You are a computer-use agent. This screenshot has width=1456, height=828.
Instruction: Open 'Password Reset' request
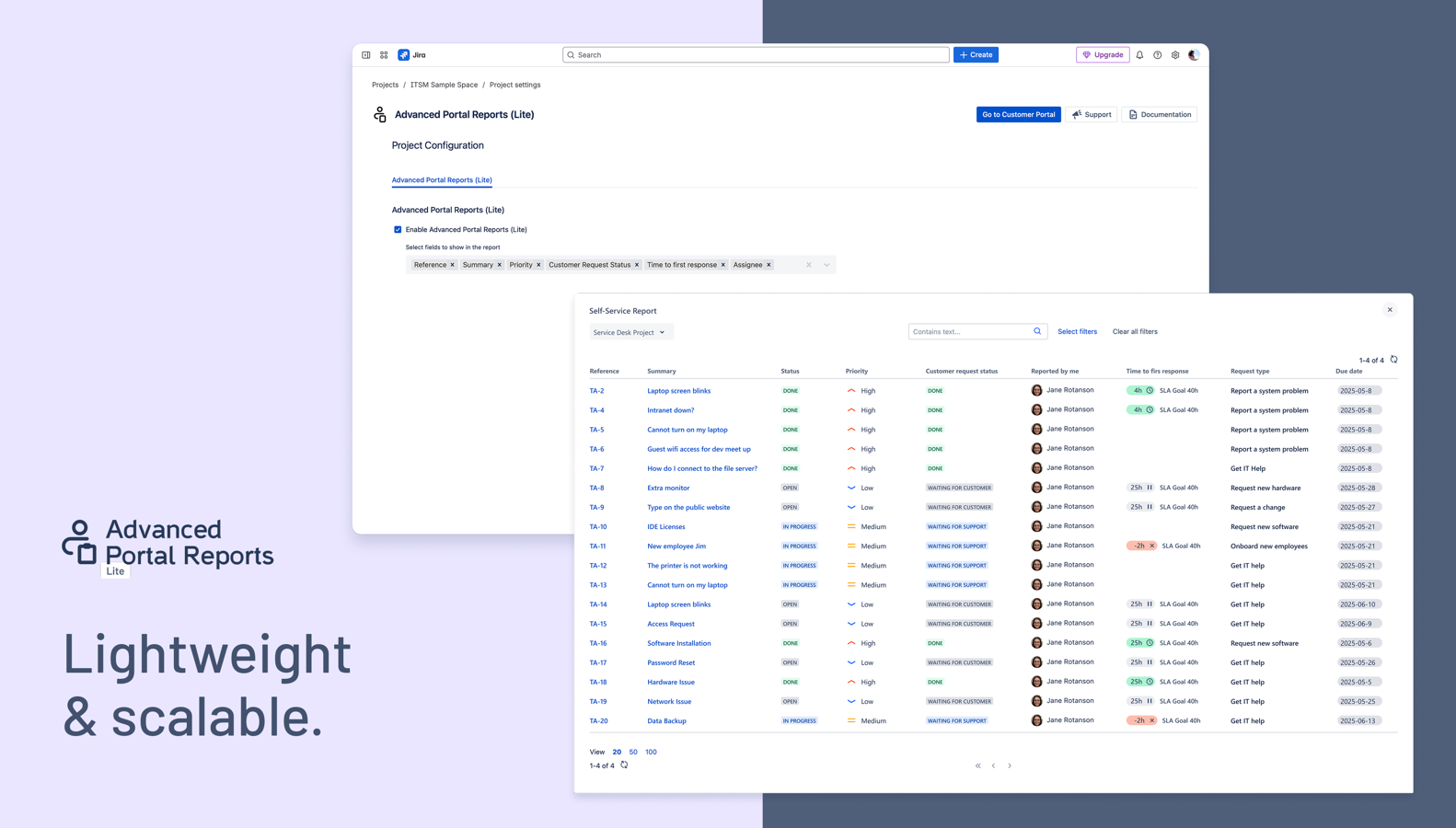pyautogui.click(x=671, y=662)
